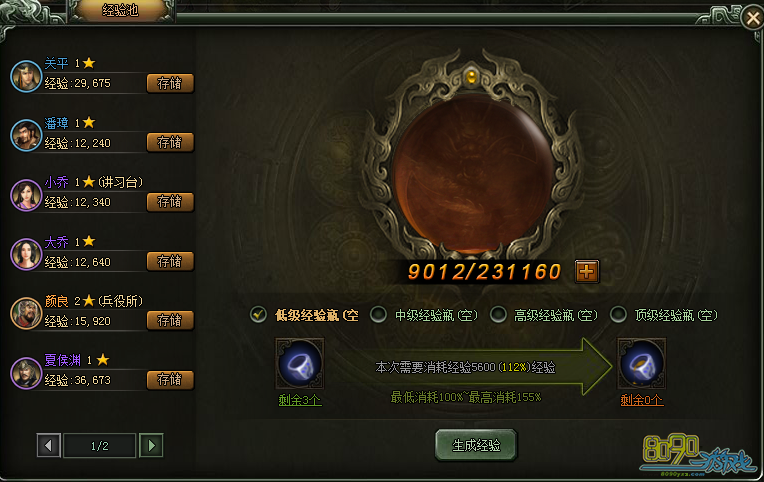Click 存储 button for 关平
764x482 pixels.
pos(170,83)
